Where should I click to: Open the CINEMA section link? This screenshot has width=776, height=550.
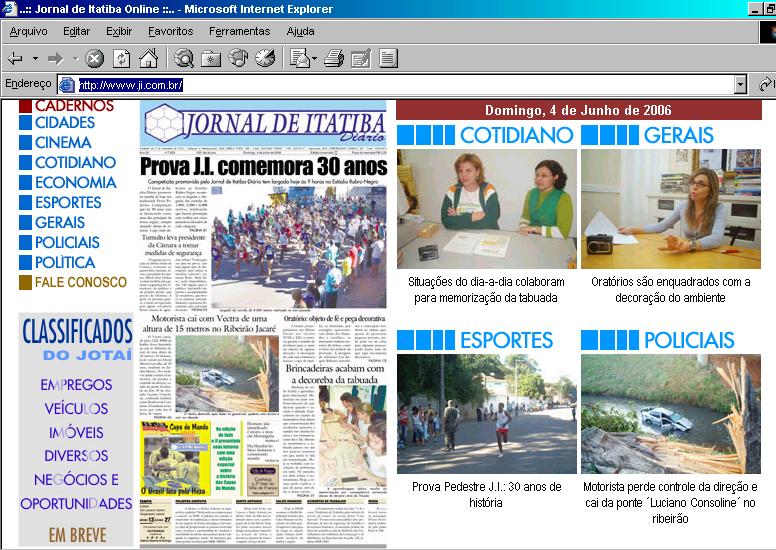click(63, 142)
